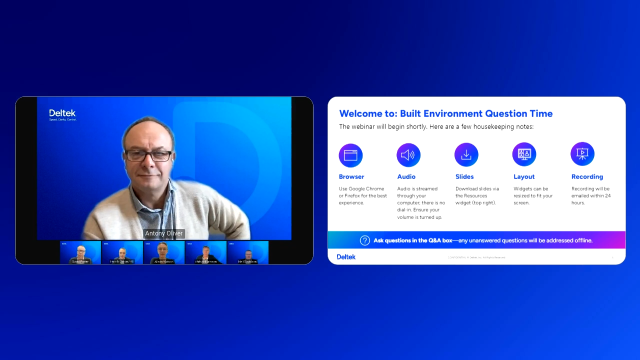Select middle participant thumbnail in bottom strip
This screenshot has height=360, width=640.
point(164,252)
